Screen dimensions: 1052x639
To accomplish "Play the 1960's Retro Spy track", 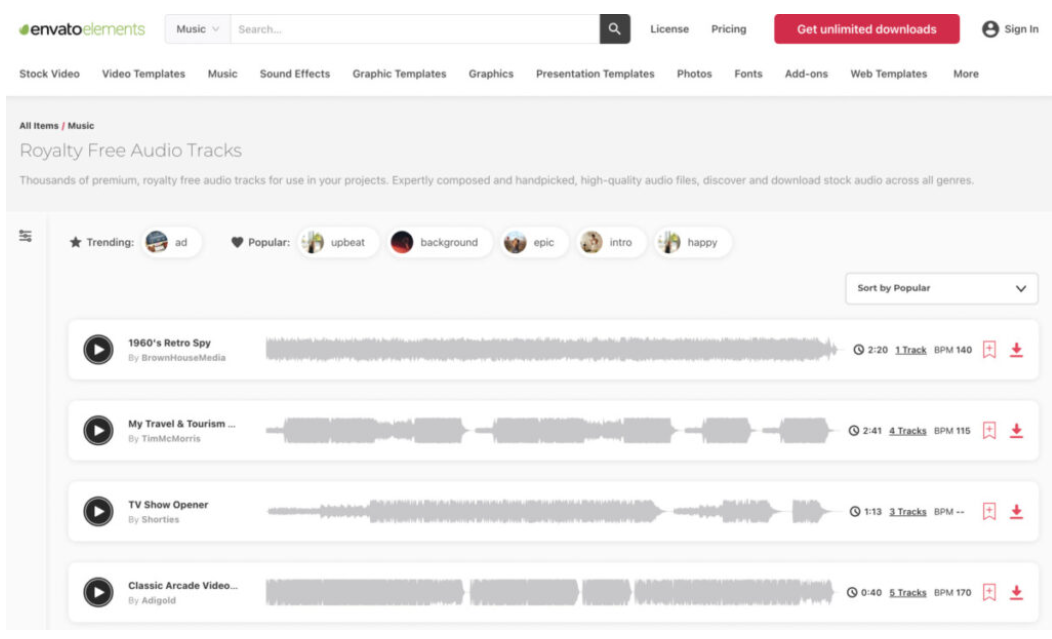I will (x=98, y=350).
